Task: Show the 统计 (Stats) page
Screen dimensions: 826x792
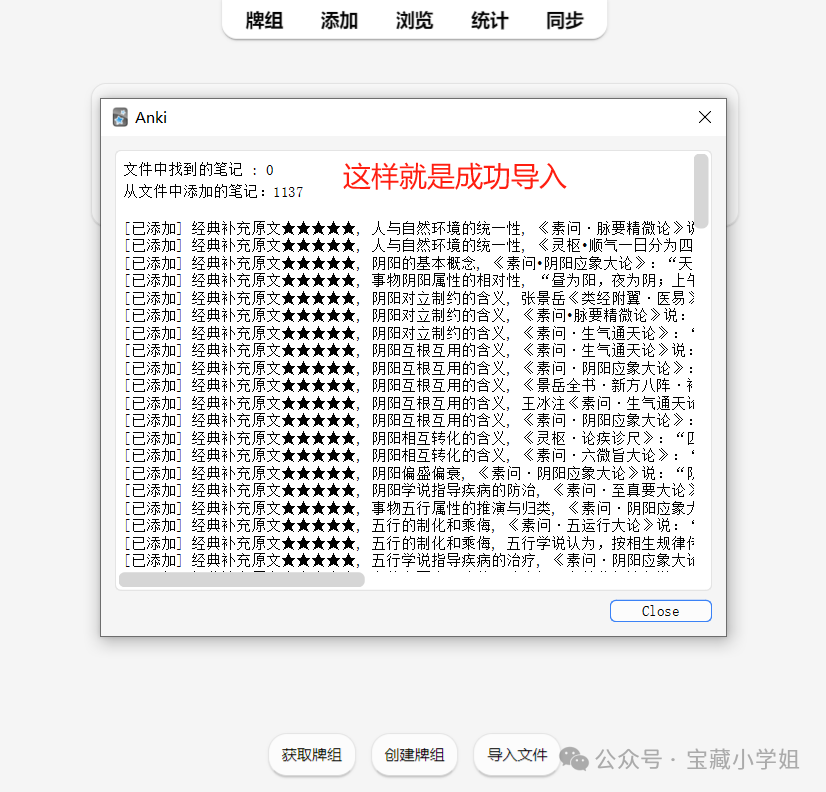Action: click(489, 20)
